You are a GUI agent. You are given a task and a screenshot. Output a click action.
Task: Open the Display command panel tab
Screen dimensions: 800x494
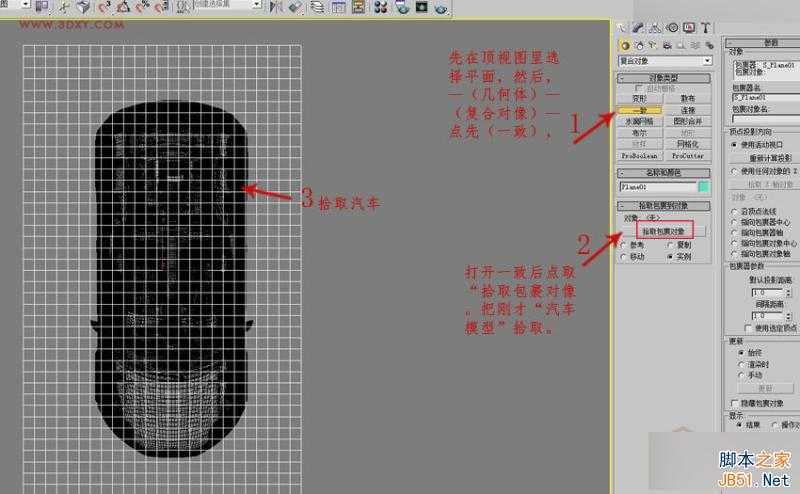pos(689,28)
